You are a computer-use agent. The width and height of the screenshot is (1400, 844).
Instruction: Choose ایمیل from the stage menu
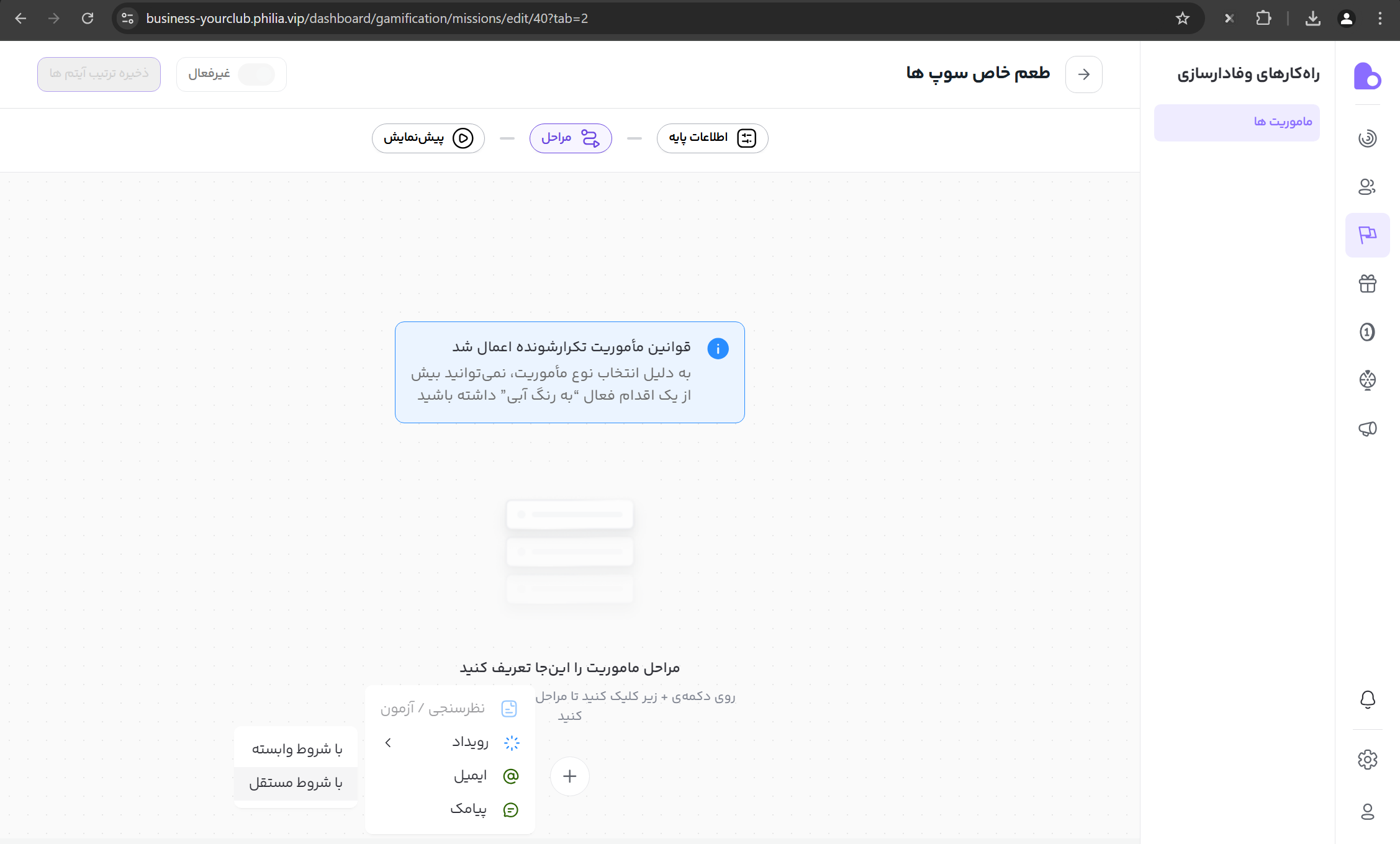[470, 776]
